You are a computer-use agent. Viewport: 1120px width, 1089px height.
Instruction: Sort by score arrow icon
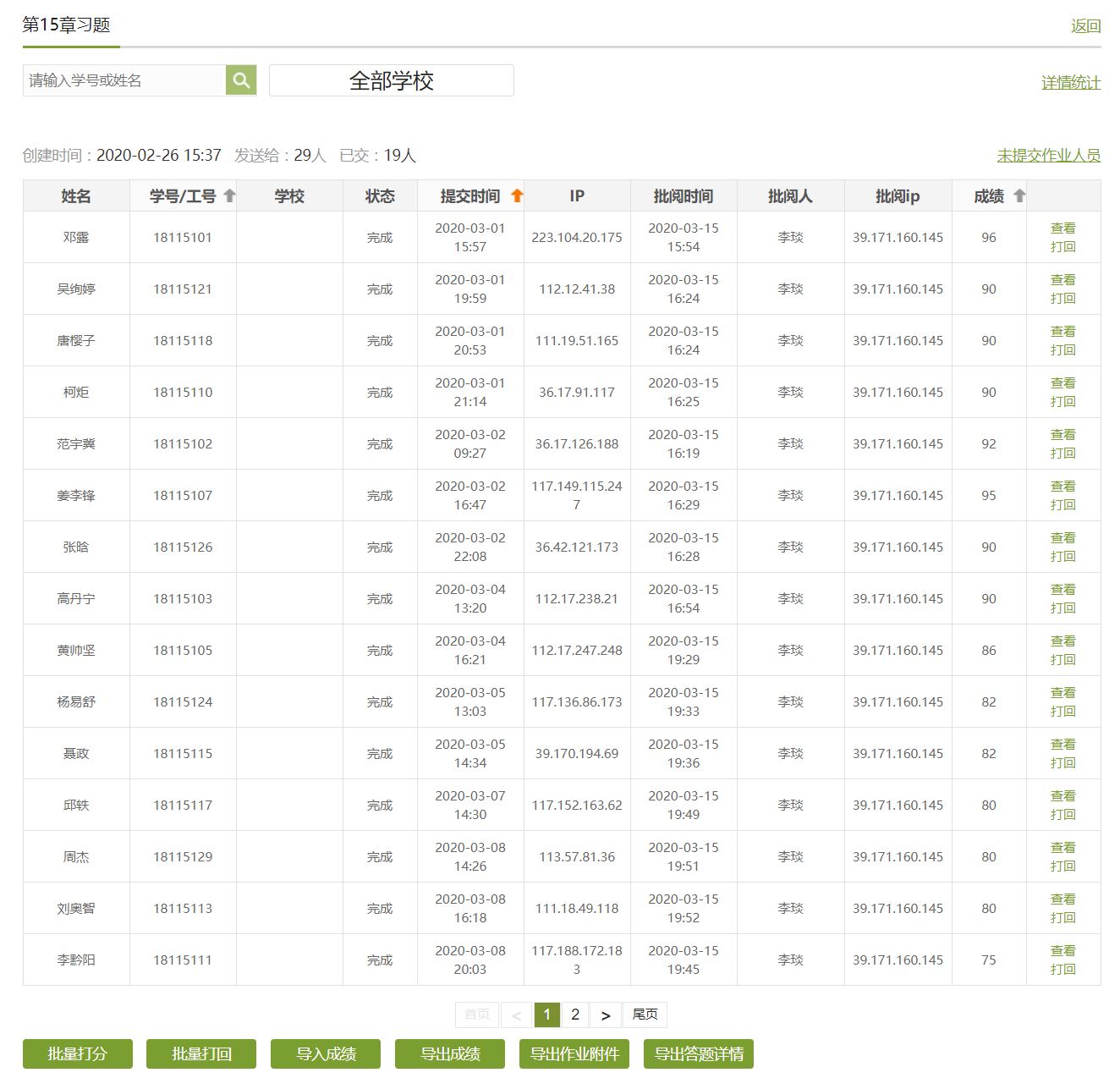(1019, 195)
